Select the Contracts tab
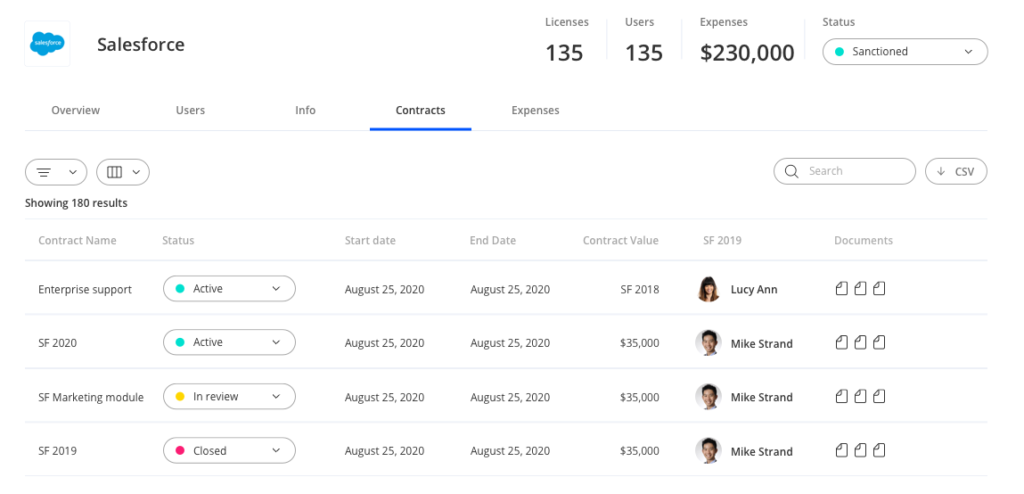The height and width of the screenshot is (494, 1024). (421, 110)
